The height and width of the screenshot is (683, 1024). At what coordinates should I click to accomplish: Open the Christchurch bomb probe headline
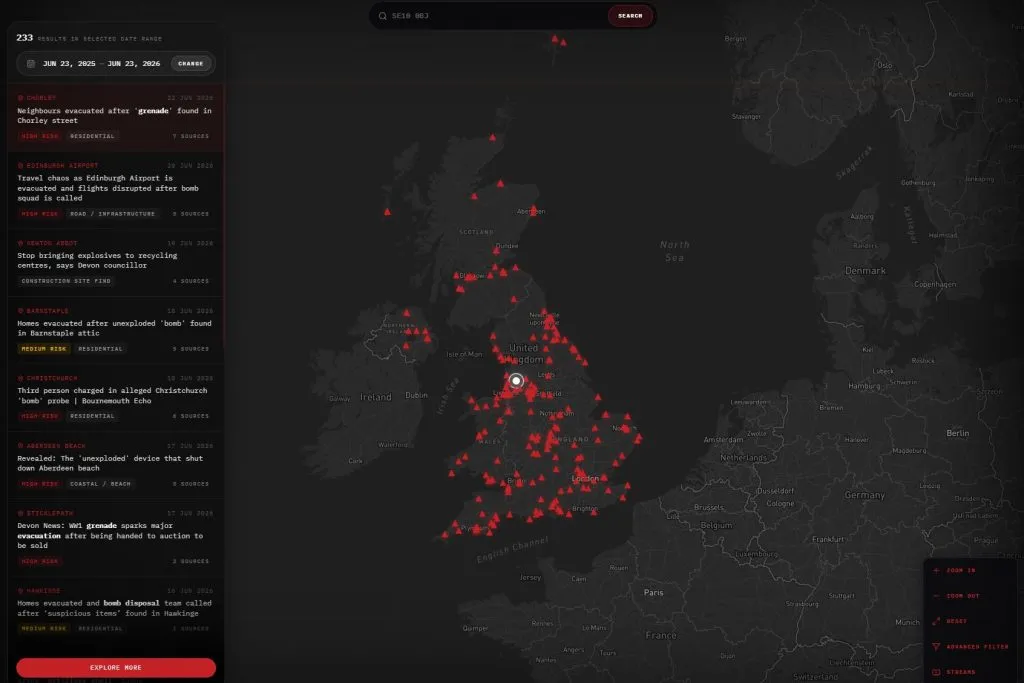pyautogui.click(x=112, y=396)
